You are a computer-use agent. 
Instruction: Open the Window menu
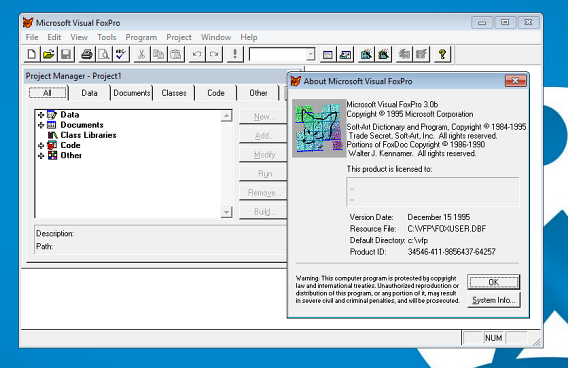[216, 37]
